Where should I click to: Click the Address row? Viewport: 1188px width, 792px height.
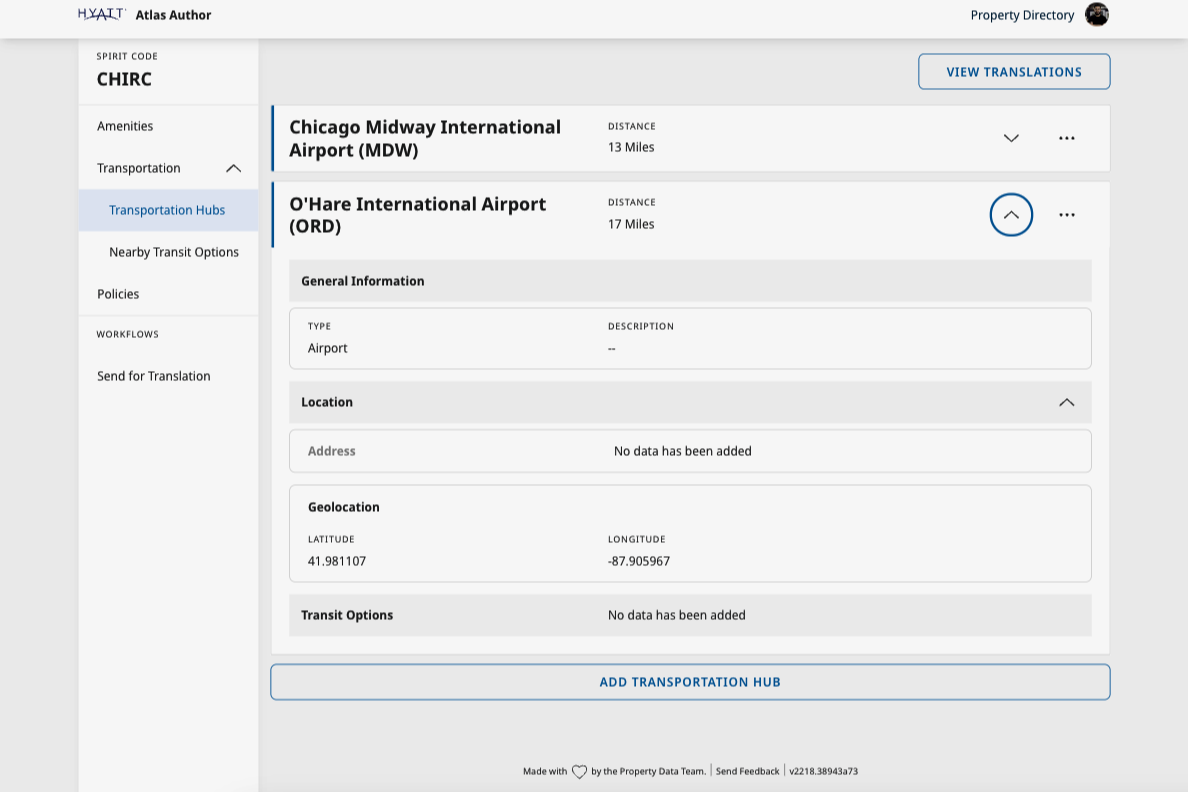tap(690, 451)
